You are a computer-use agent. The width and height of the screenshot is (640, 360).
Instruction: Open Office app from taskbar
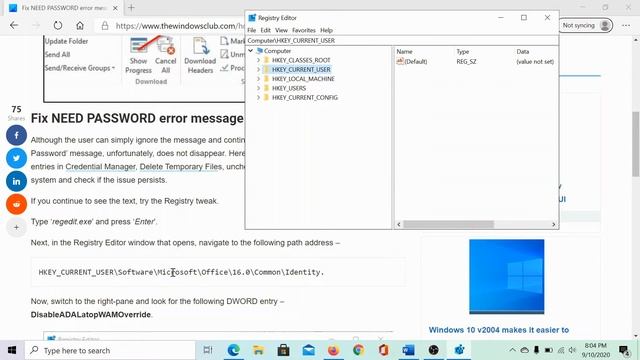click(x=383, y=350)
